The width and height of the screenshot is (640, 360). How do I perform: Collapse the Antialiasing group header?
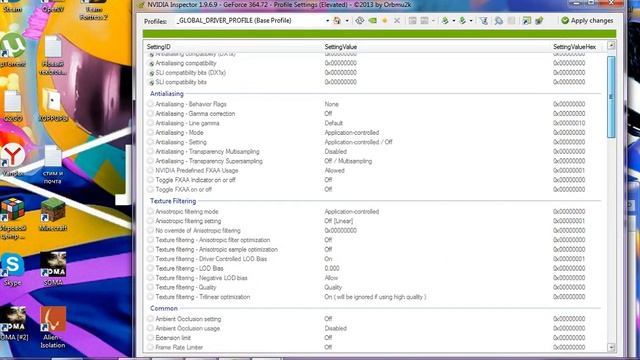(167, 93)
